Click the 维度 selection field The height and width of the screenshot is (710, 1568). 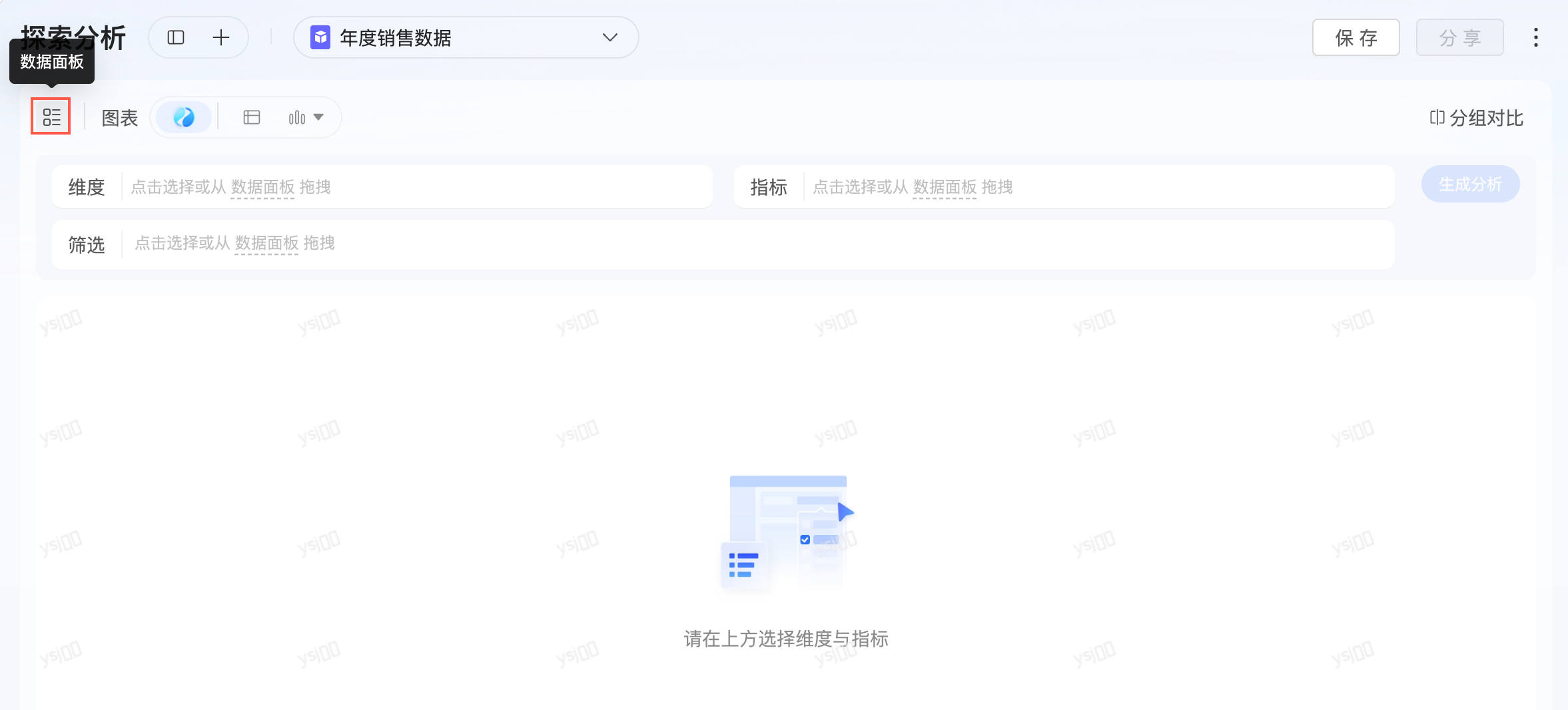[x=382, y=186]
